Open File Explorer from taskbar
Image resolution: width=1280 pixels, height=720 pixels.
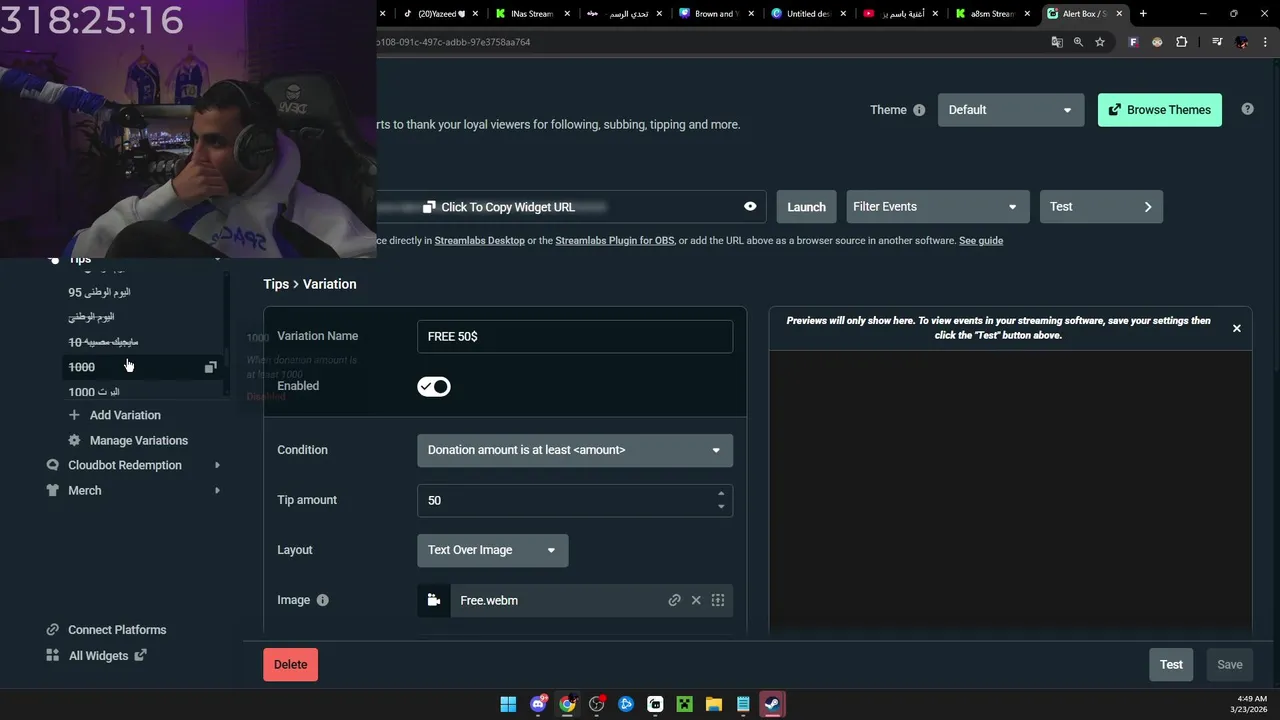713,704
